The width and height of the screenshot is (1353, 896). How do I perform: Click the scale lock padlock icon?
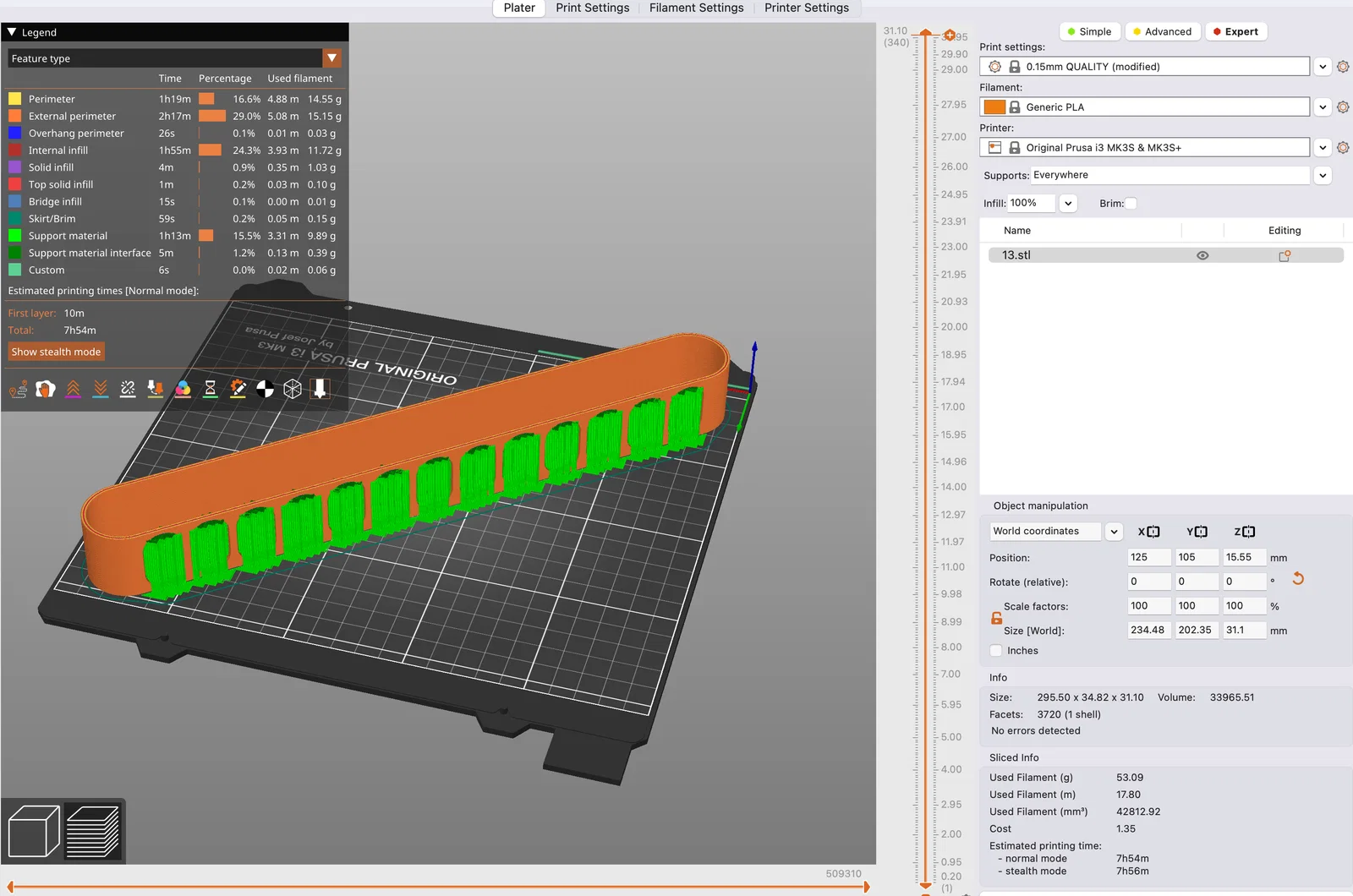tap(996, 619)
